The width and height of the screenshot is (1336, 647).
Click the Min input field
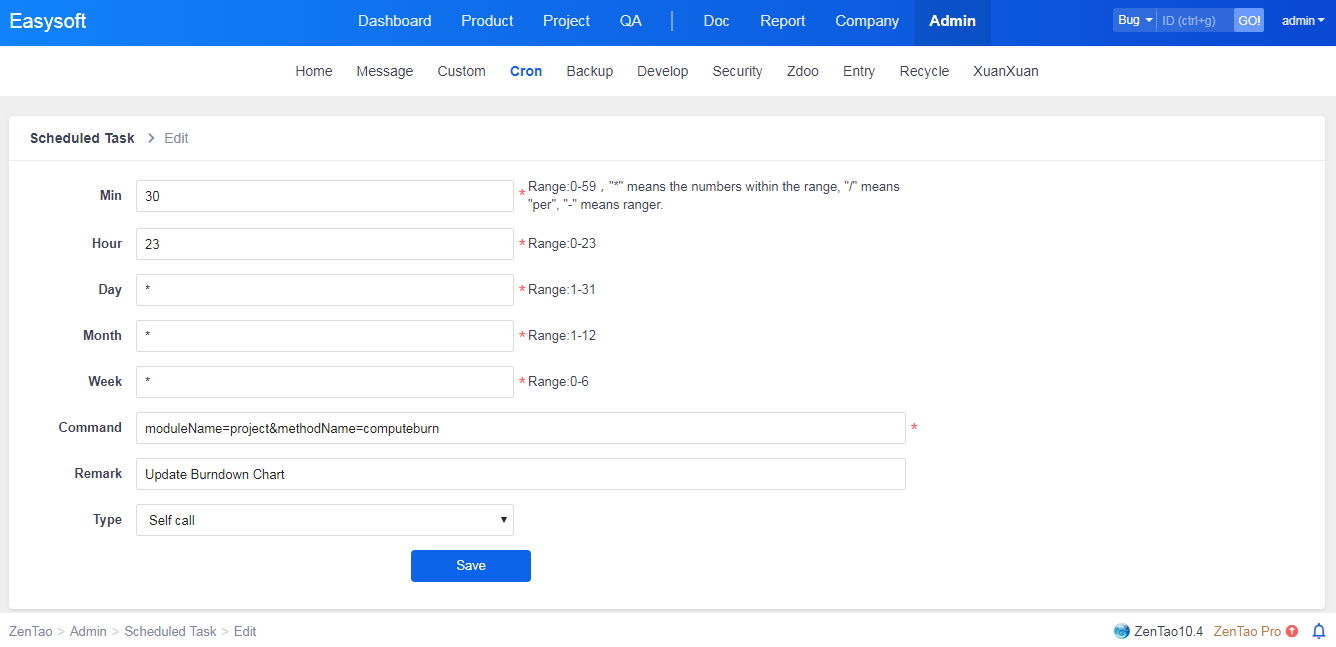pos(324,196)
